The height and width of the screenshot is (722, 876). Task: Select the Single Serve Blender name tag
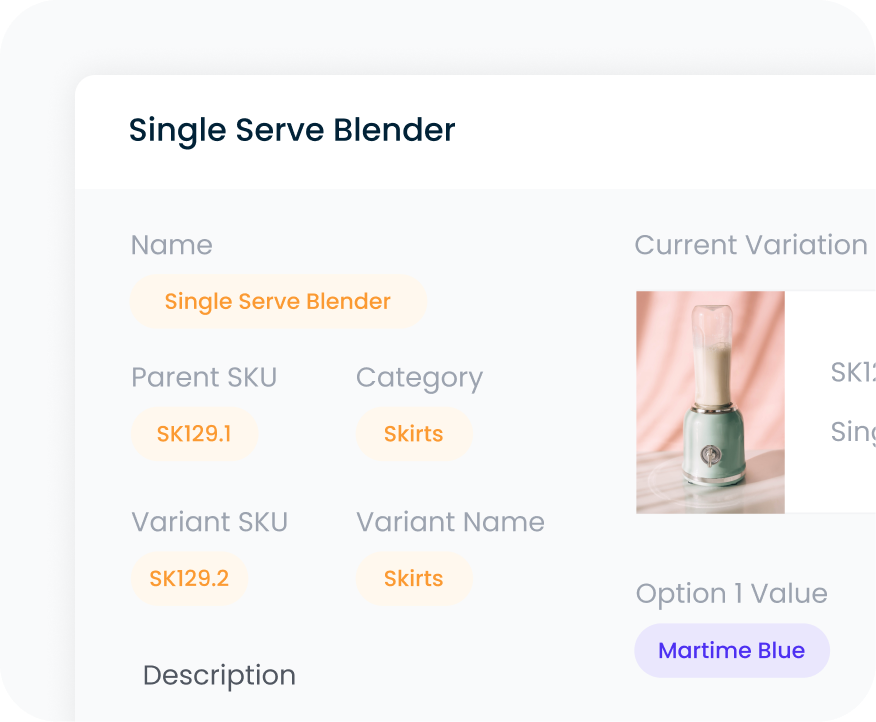(277, 301)
